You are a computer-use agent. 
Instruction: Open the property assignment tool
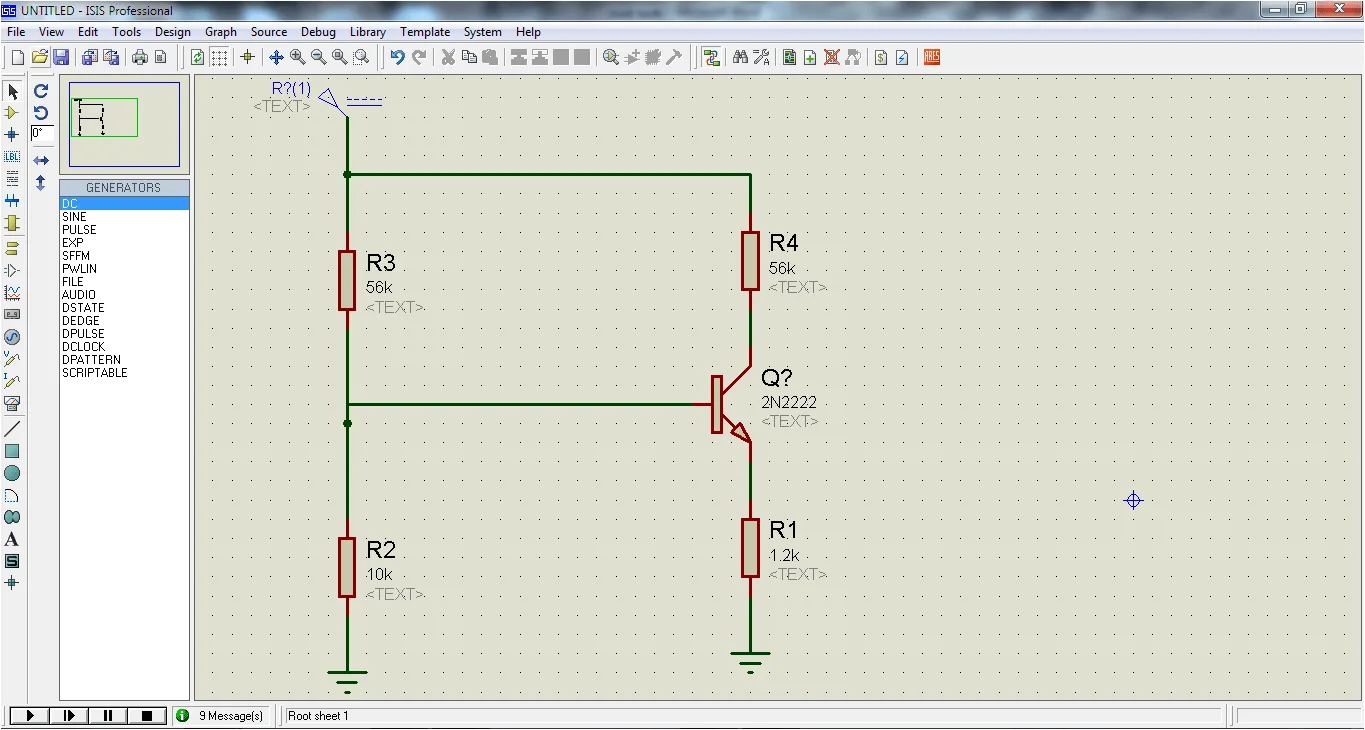coord(761,58)
